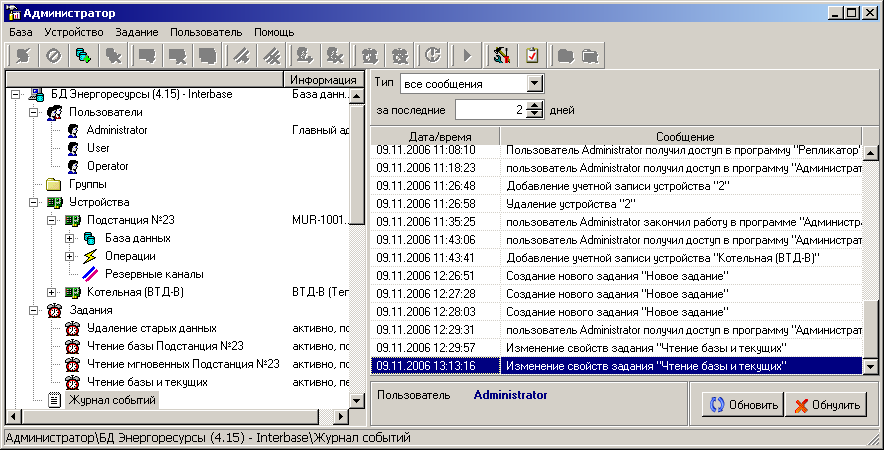884x450 pixels.
Task: Collapse the Подстанция №23 node
Action: click(51, 220)
